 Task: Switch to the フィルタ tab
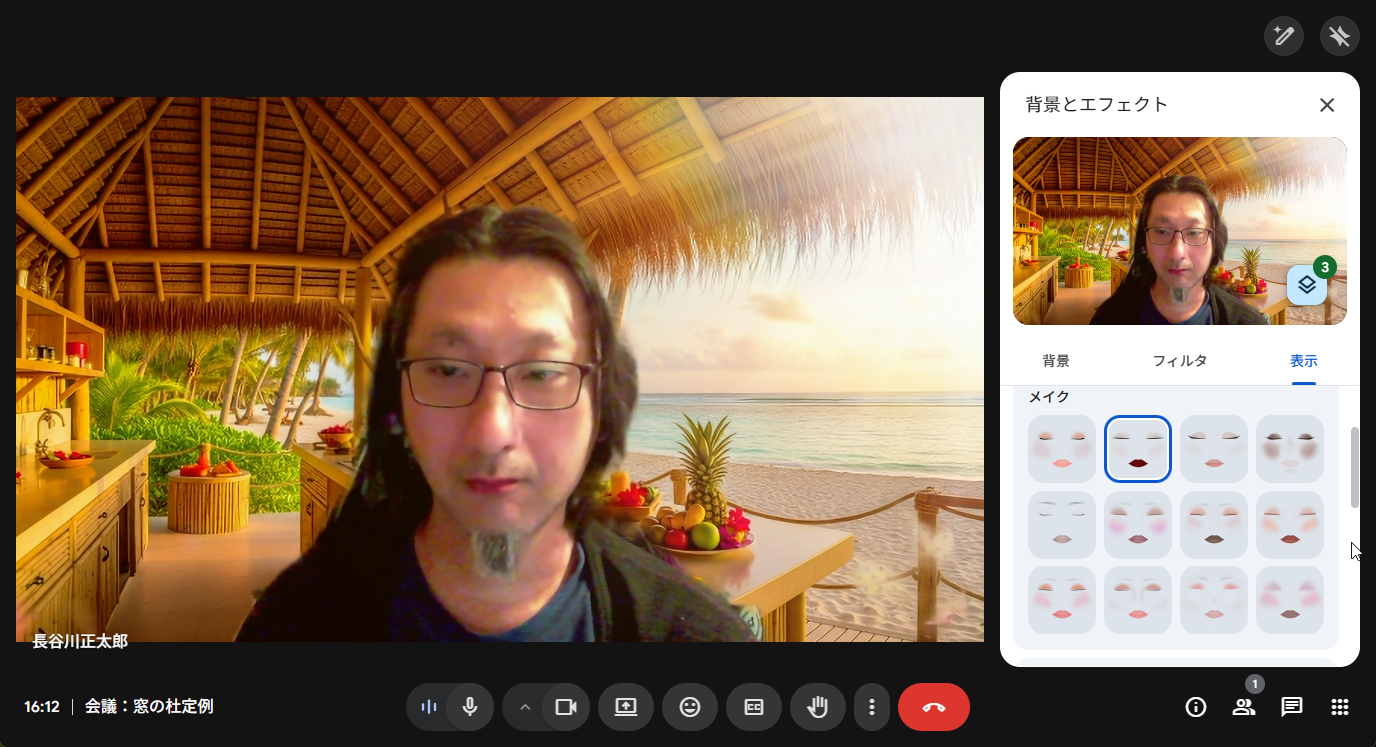(1180, 361)
